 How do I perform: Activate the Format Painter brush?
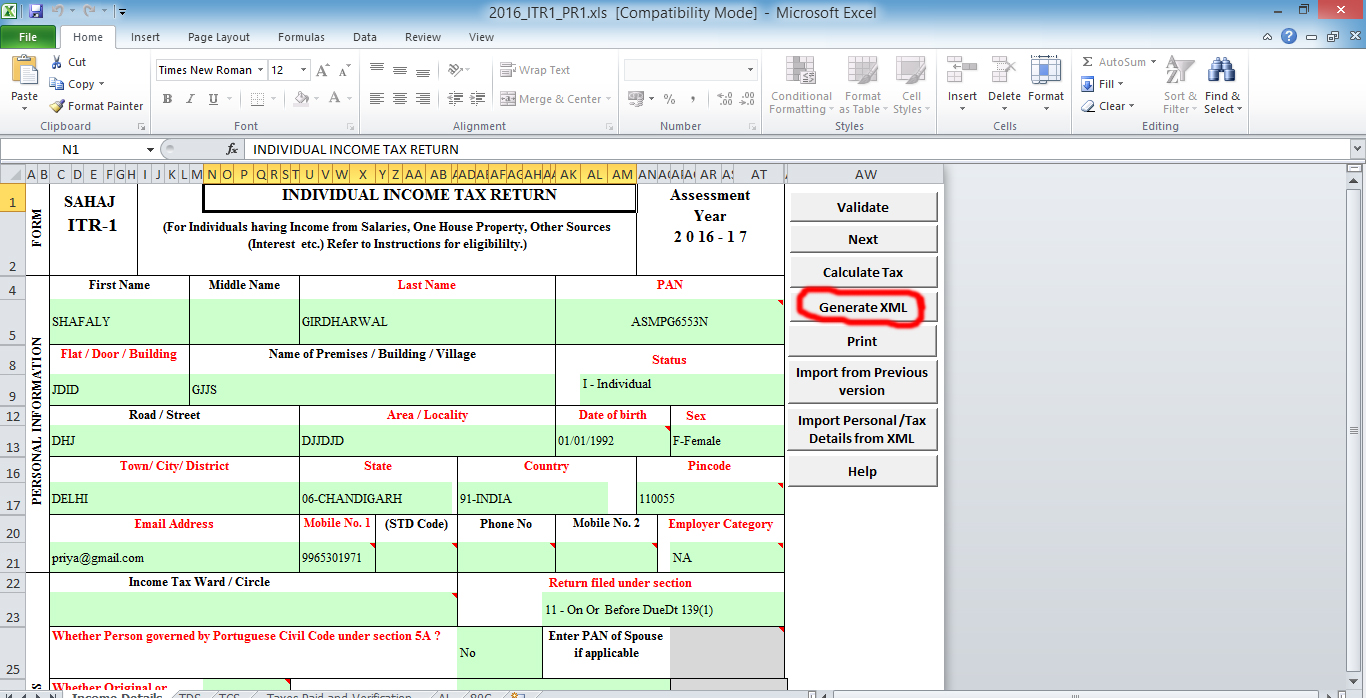click(57, 106)
